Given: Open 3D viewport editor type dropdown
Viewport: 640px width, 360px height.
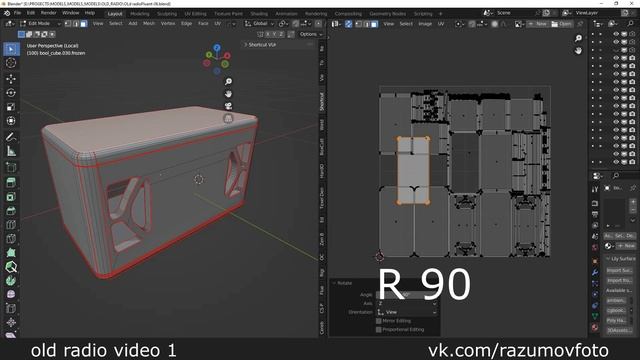Looking at the screenshot, I should (10, 24).
